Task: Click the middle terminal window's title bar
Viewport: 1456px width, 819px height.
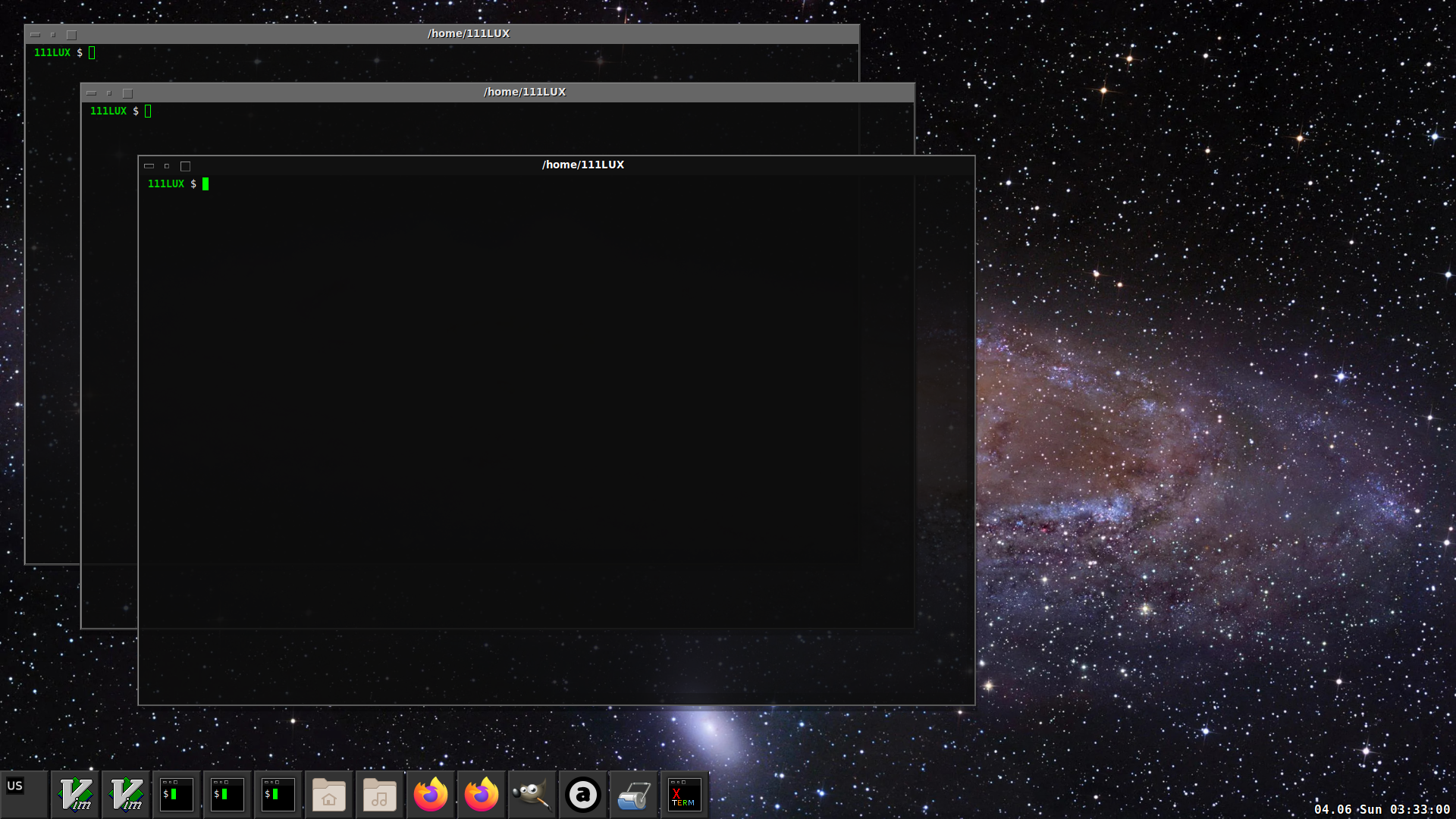Action: [525, 92]
